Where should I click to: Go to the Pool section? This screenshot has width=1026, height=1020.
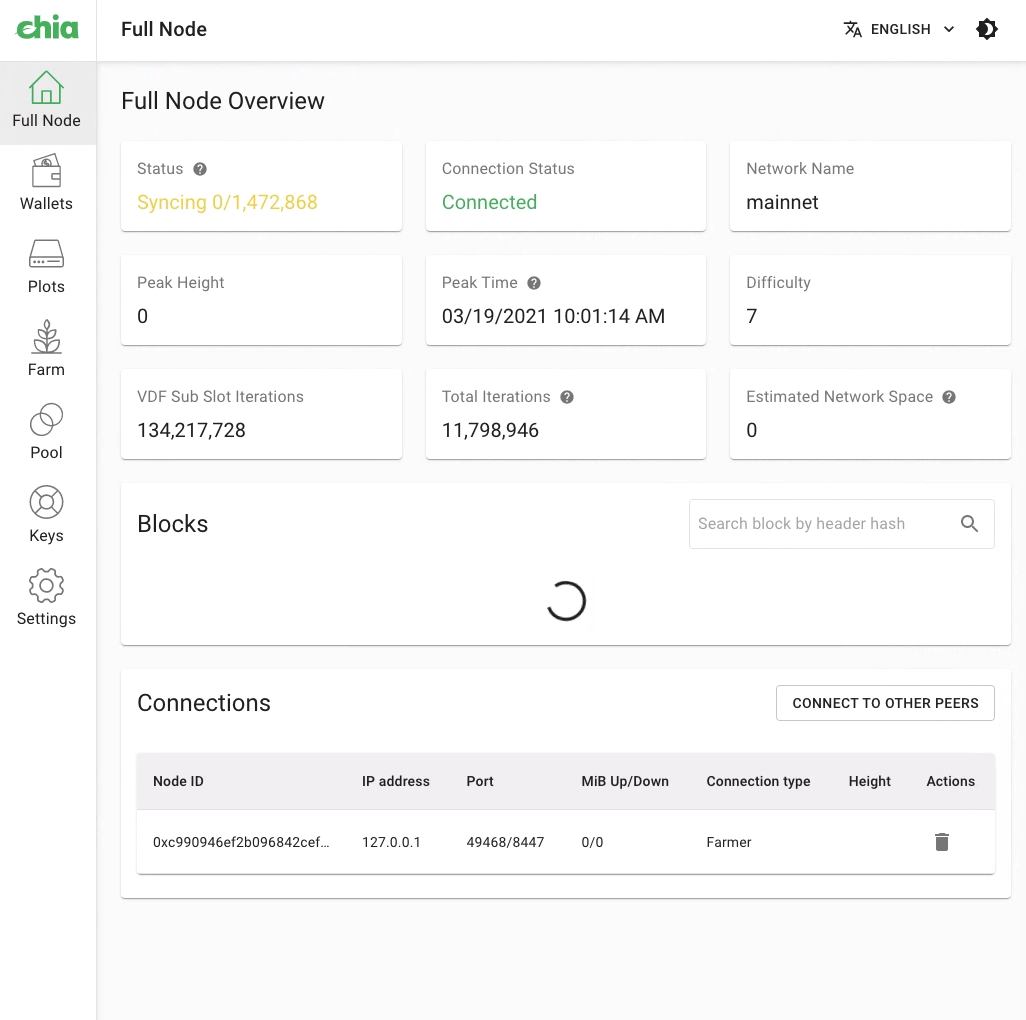click(x=46, y=432)
